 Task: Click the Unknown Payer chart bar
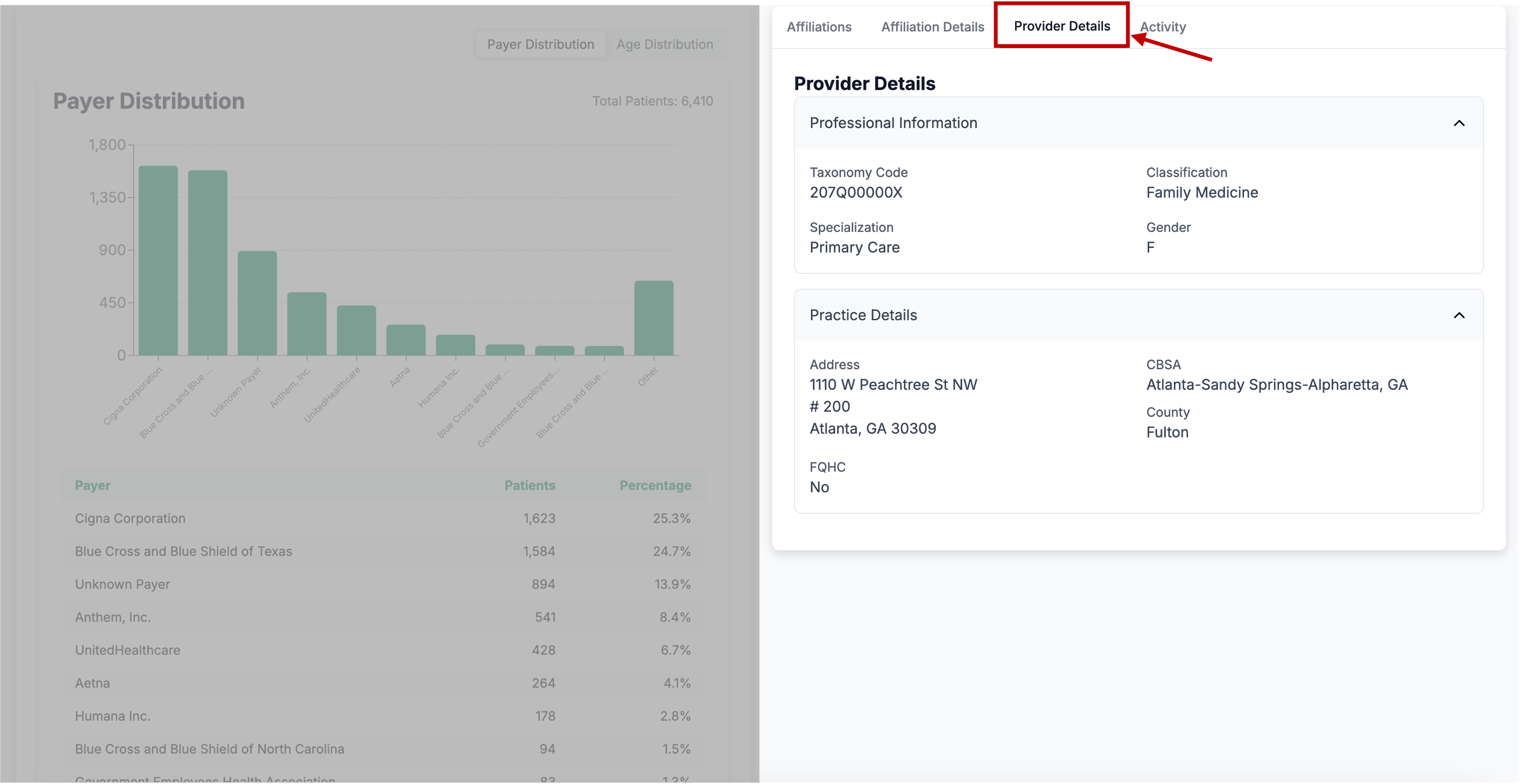257,303
